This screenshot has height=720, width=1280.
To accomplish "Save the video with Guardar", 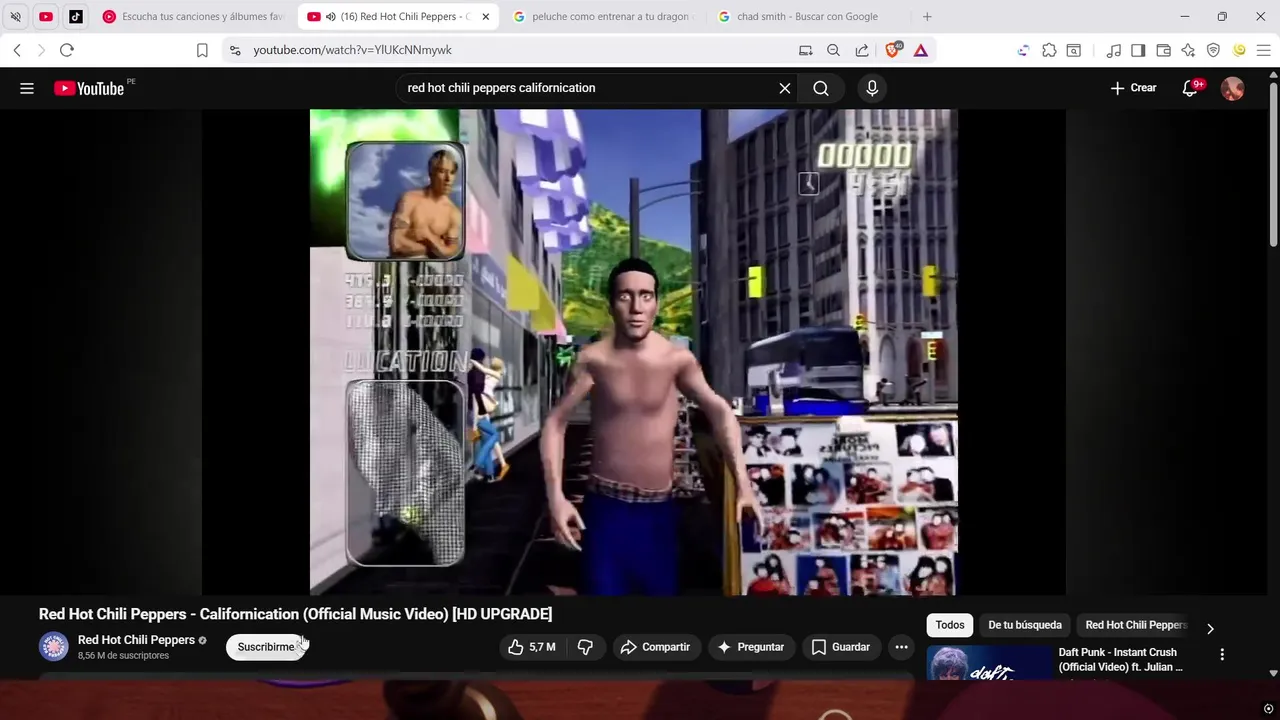I will [x=841, y=647].
